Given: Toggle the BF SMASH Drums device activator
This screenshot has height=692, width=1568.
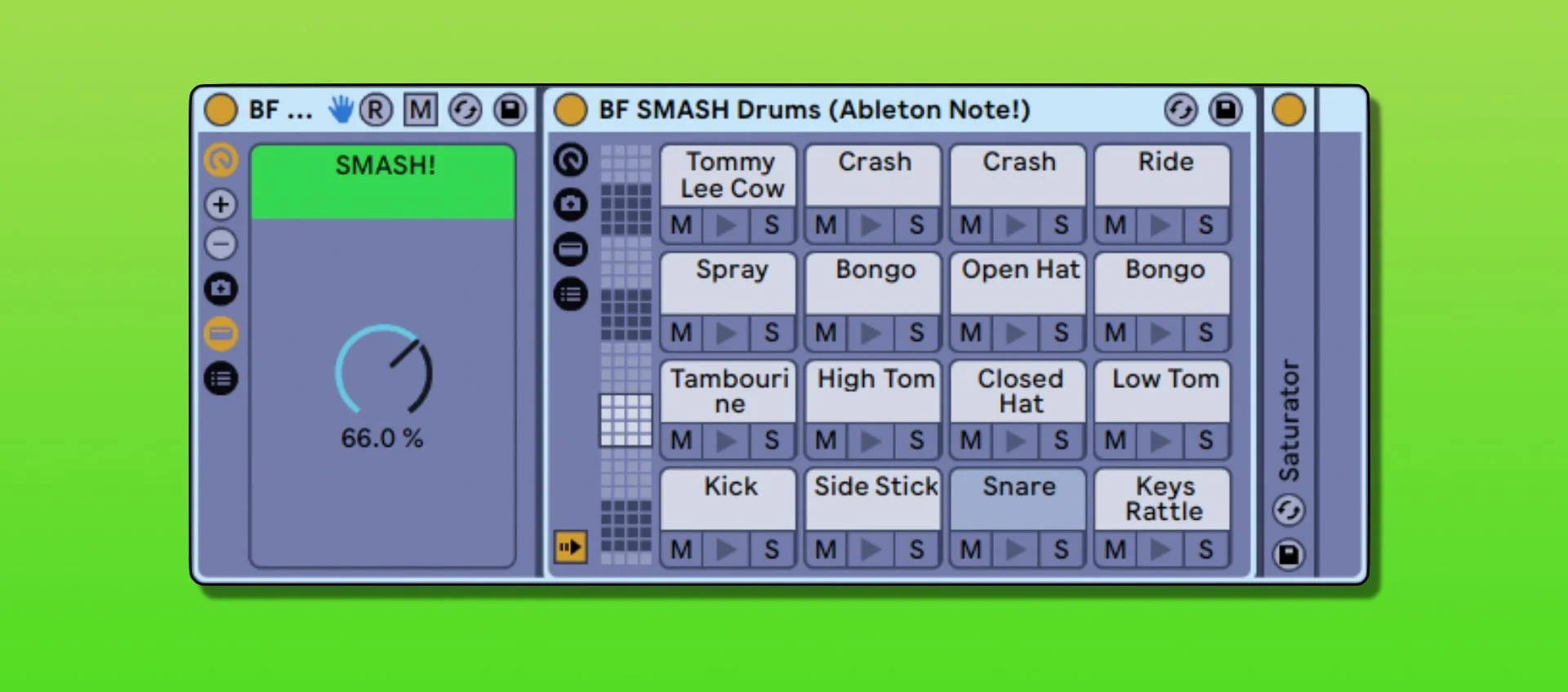Looking at the screenshot, I should [570, 109].
